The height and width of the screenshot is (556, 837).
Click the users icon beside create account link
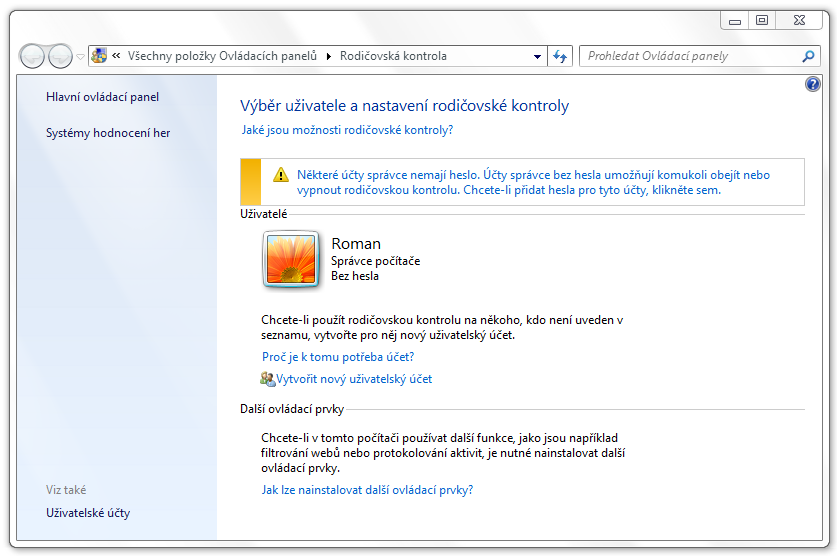click(267, 379)
